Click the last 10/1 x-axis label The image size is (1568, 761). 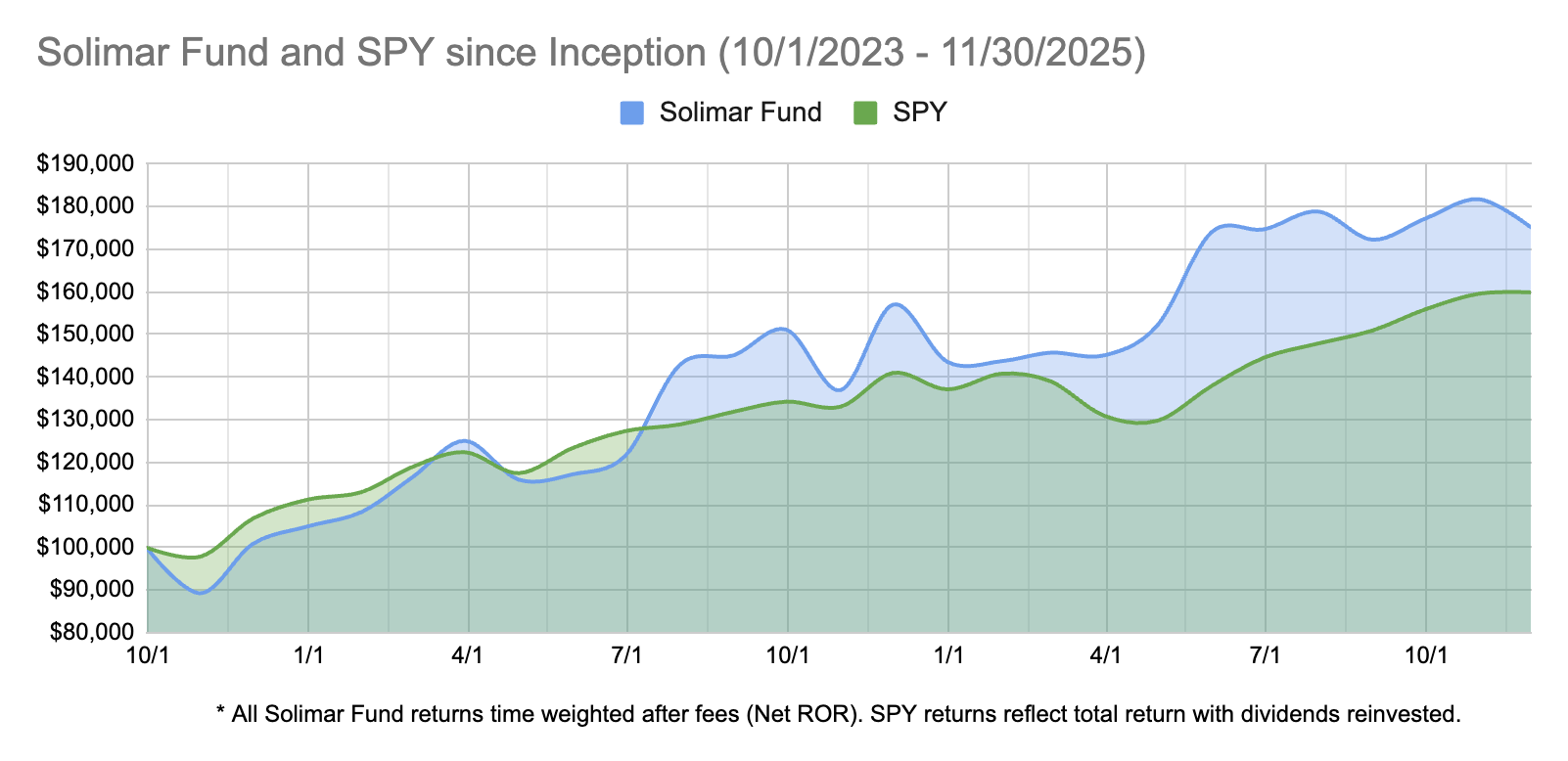(x=1426, y=655)
